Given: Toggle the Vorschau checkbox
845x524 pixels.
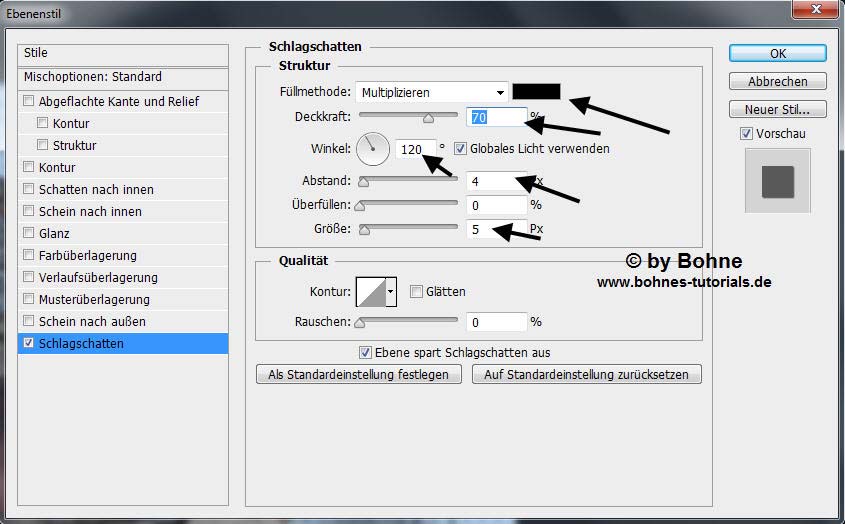Looking at the screenshot, I should tap(746, 133).
